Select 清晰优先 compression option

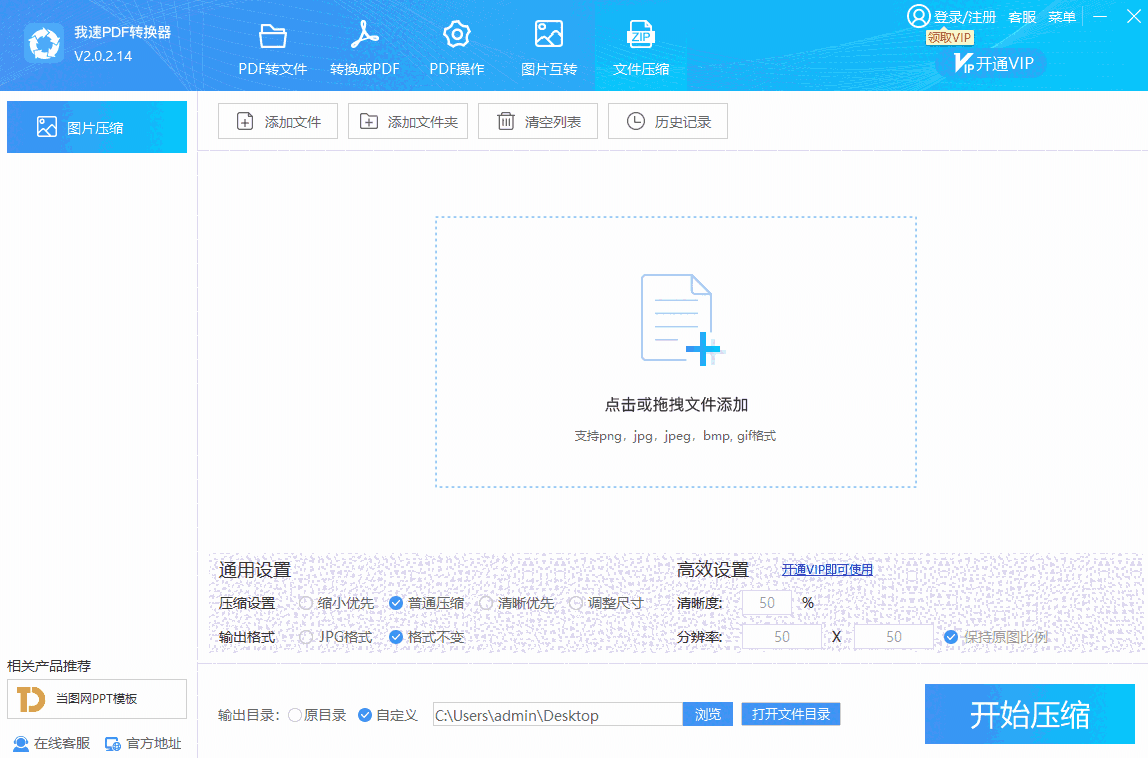point(486,603)
